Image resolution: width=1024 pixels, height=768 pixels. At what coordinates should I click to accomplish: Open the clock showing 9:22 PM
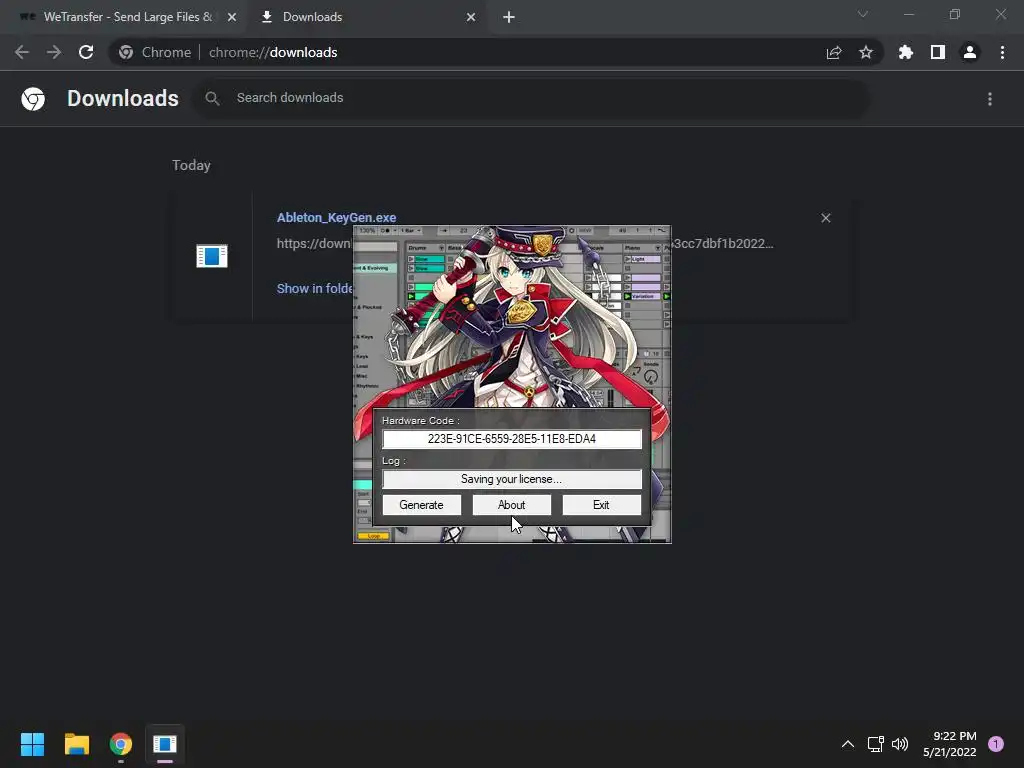point(950,744)
